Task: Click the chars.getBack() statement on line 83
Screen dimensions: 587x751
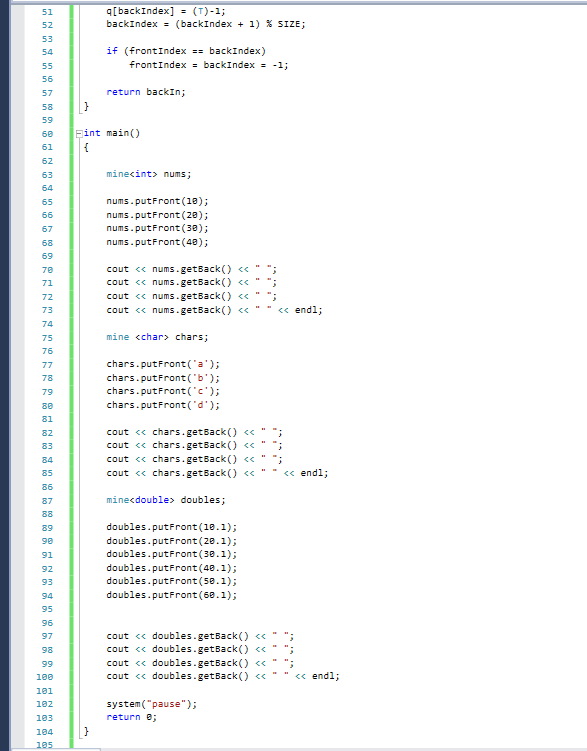Action: click(194, 445)
